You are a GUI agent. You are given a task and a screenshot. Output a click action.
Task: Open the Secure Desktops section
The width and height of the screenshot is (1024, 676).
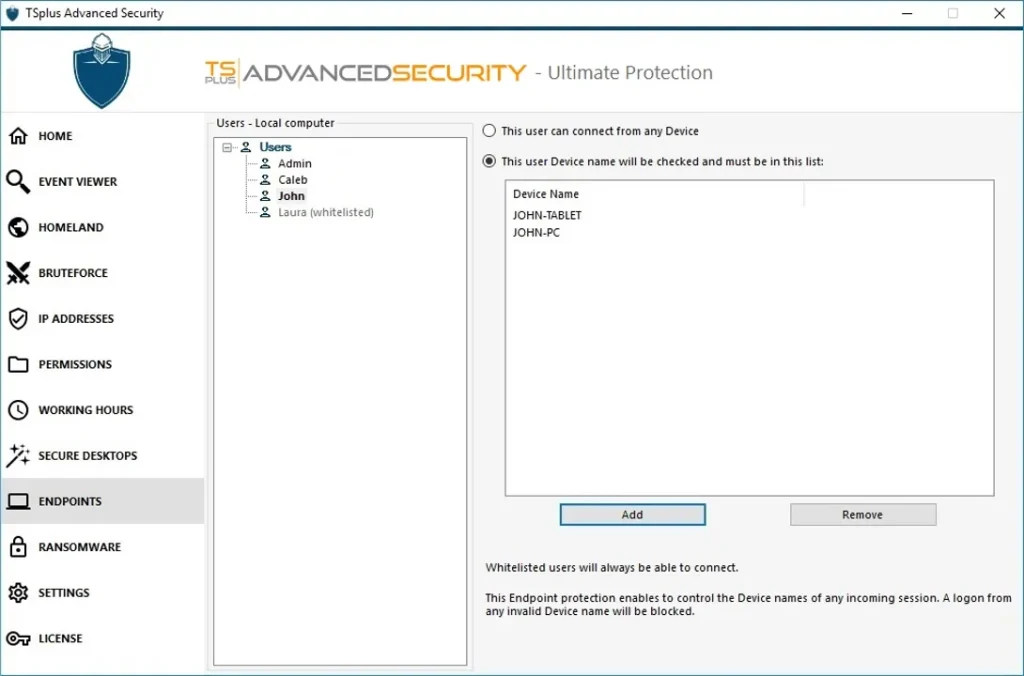point(87,456)
